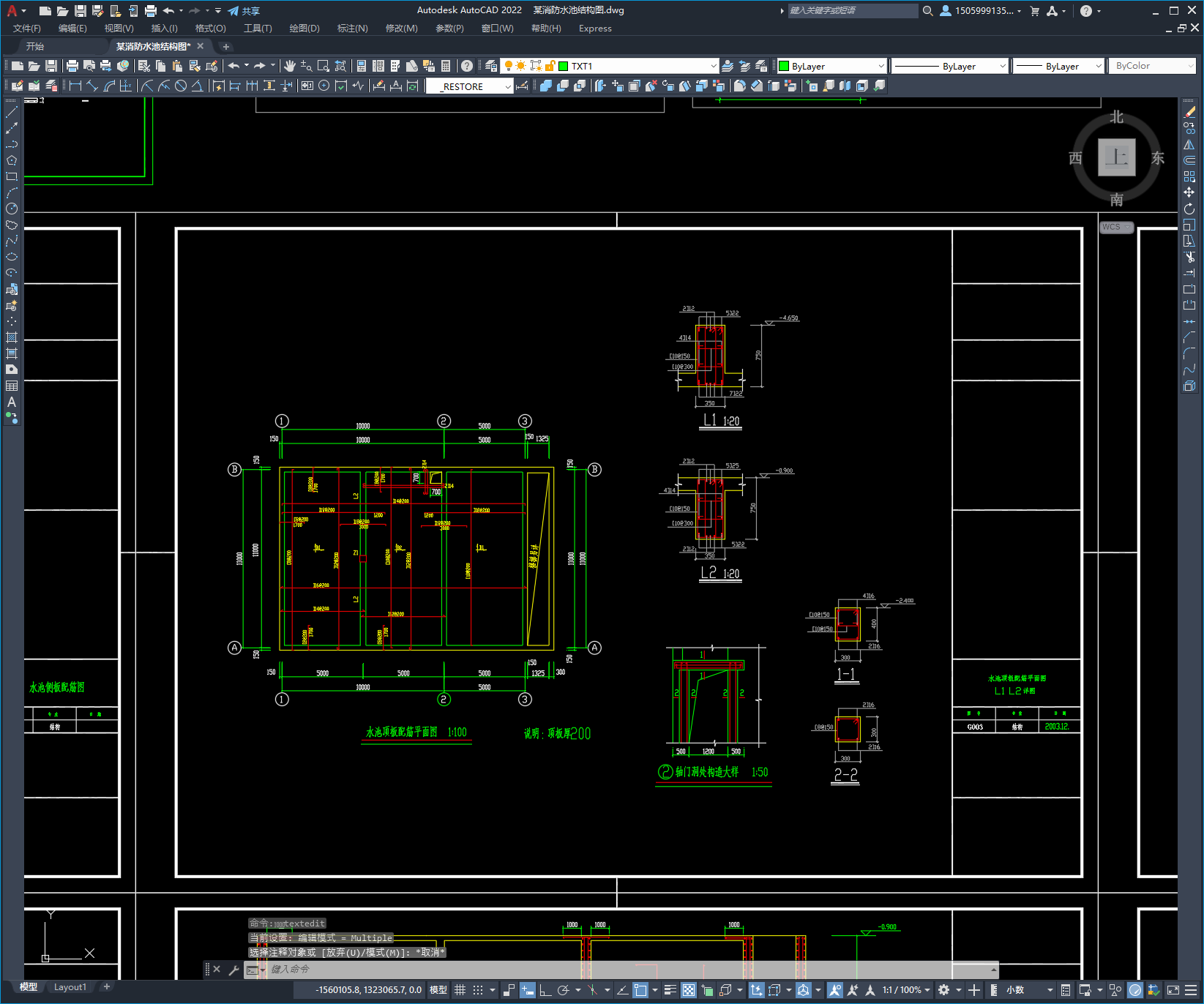The width and height of the screenshot is (1204, 1004).
Task: Open the ByColor plot style dropdown
Action: point(1153,66)
